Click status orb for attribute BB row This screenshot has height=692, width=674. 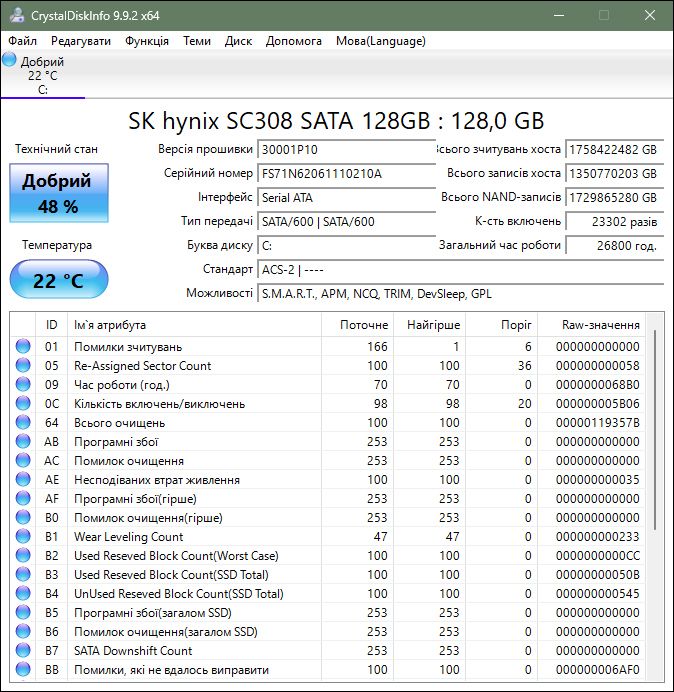coord(23,669)
